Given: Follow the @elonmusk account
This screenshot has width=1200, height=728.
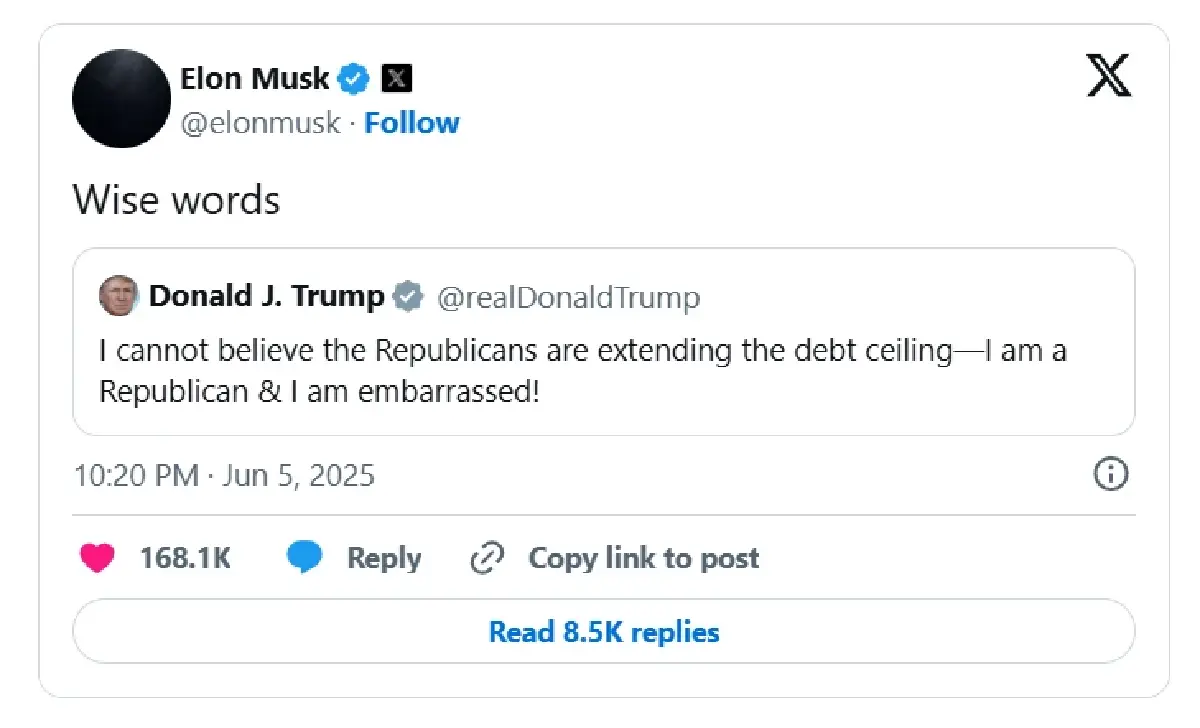Looking at the screenshot, I should [411, 123].
